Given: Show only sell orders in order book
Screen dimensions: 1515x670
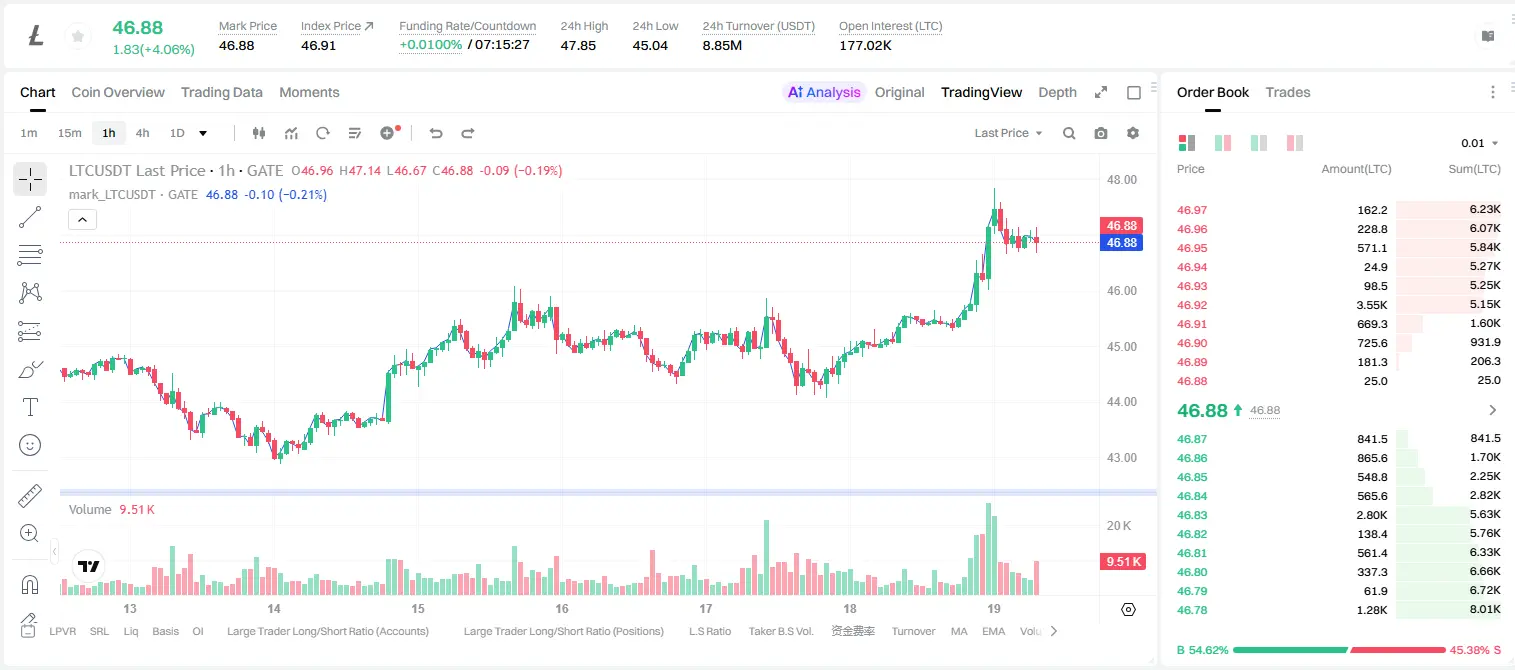Looking at the screenshot, I should pos(1295,143).
